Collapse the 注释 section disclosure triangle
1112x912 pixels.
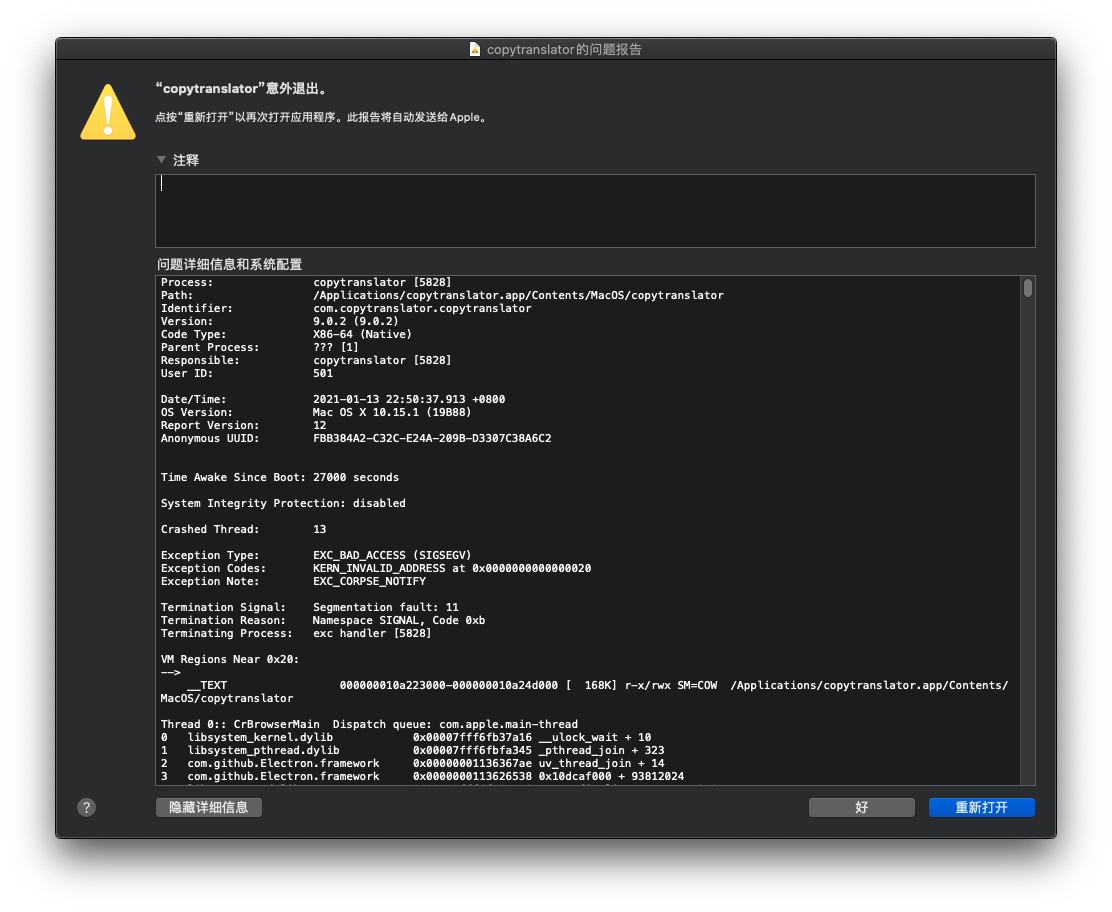[x=161, y=160]
